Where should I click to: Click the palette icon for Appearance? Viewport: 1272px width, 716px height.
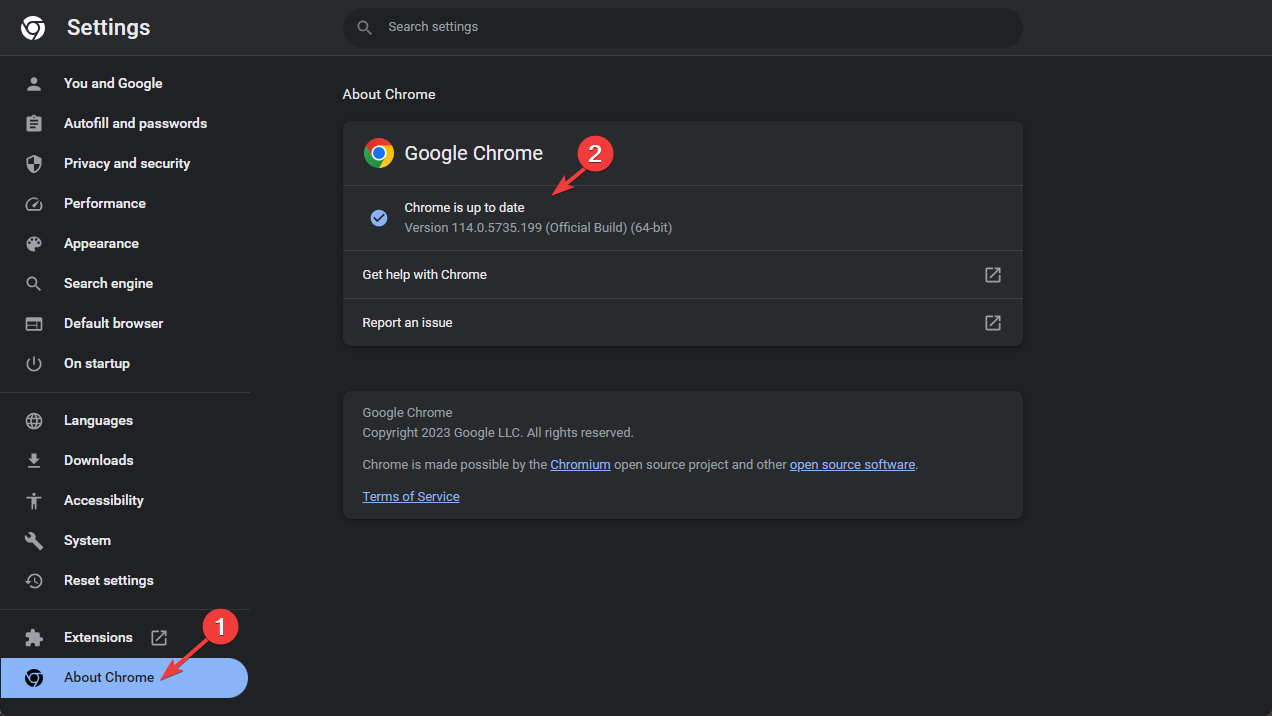coord(34,243)
